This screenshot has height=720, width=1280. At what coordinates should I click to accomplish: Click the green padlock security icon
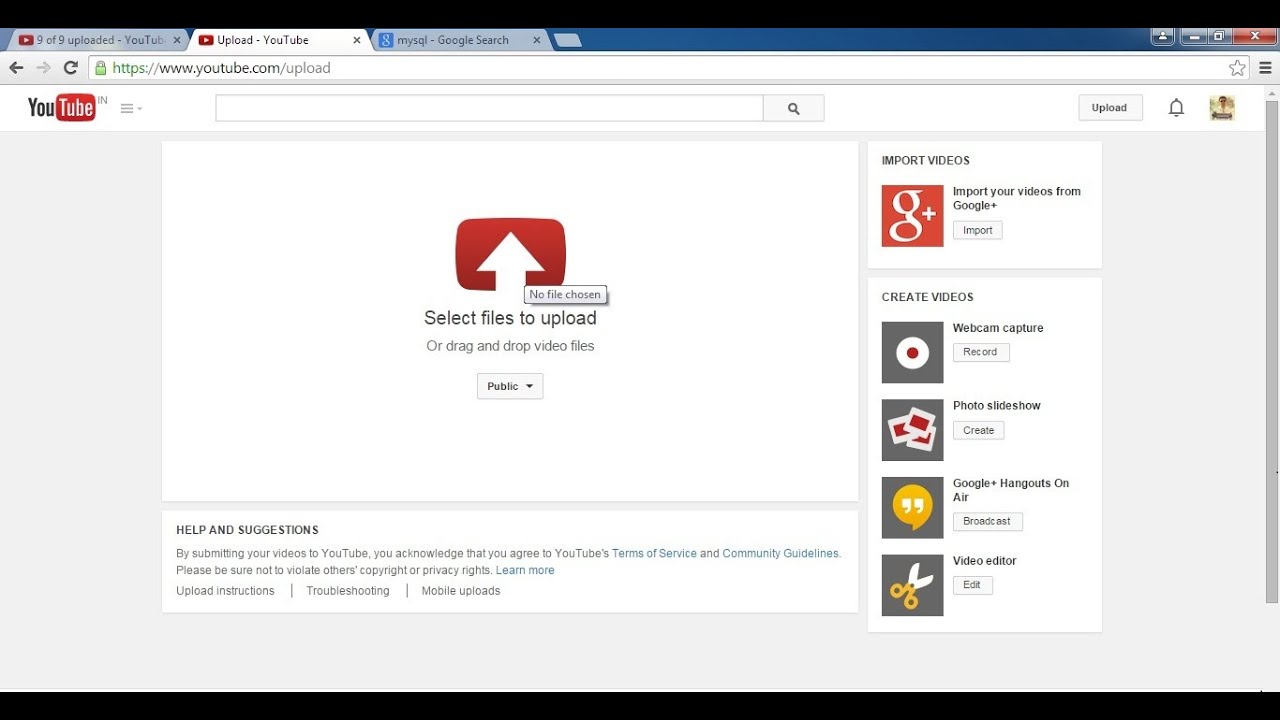(100, 68)
